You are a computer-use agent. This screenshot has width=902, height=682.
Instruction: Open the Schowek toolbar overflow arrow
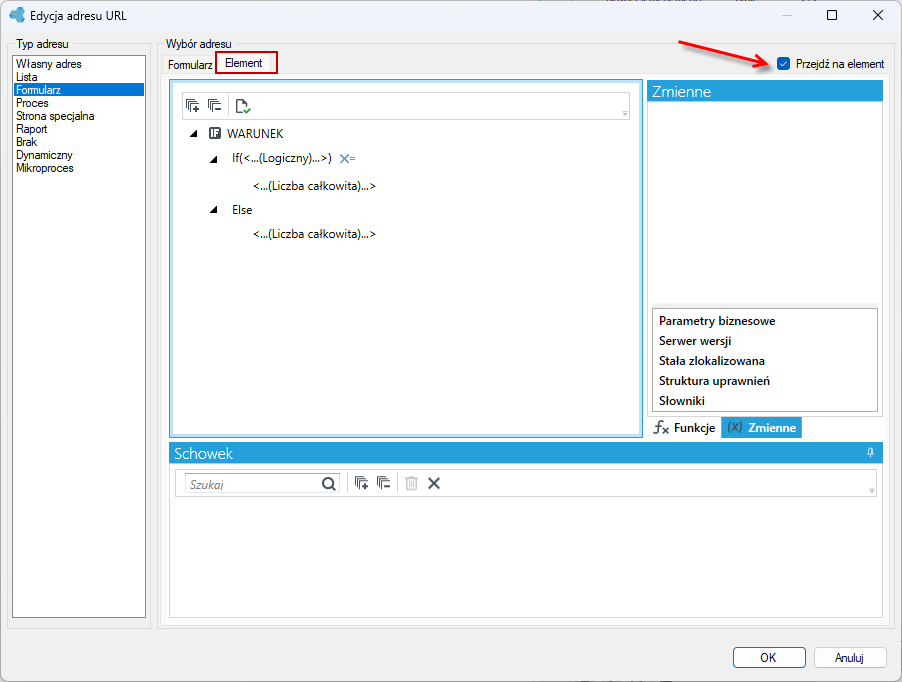(872, 491)
